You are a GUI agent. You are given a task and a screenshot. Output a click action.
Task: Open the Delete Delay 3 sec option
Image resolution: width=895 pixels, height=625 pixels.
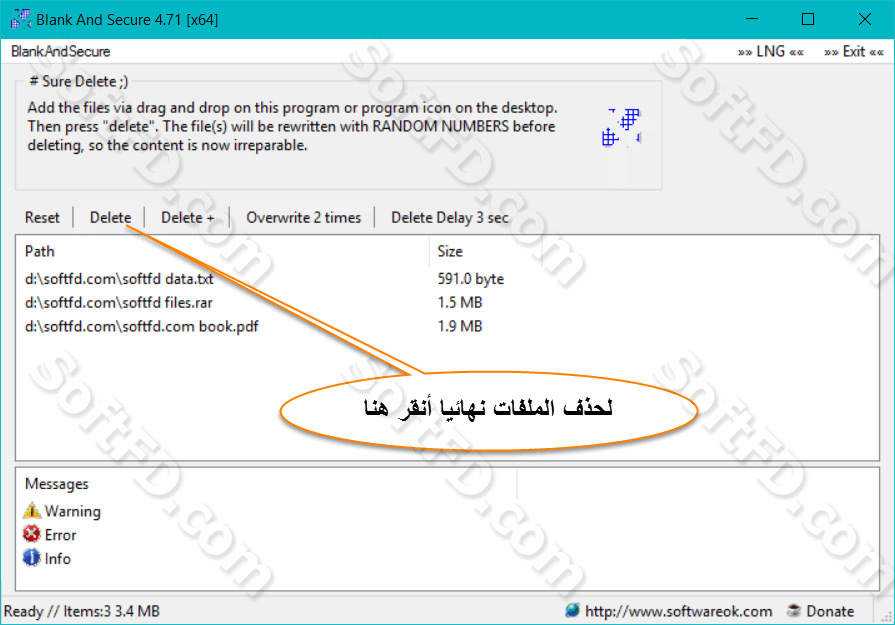pyautogui.click(x=450, y=217)
